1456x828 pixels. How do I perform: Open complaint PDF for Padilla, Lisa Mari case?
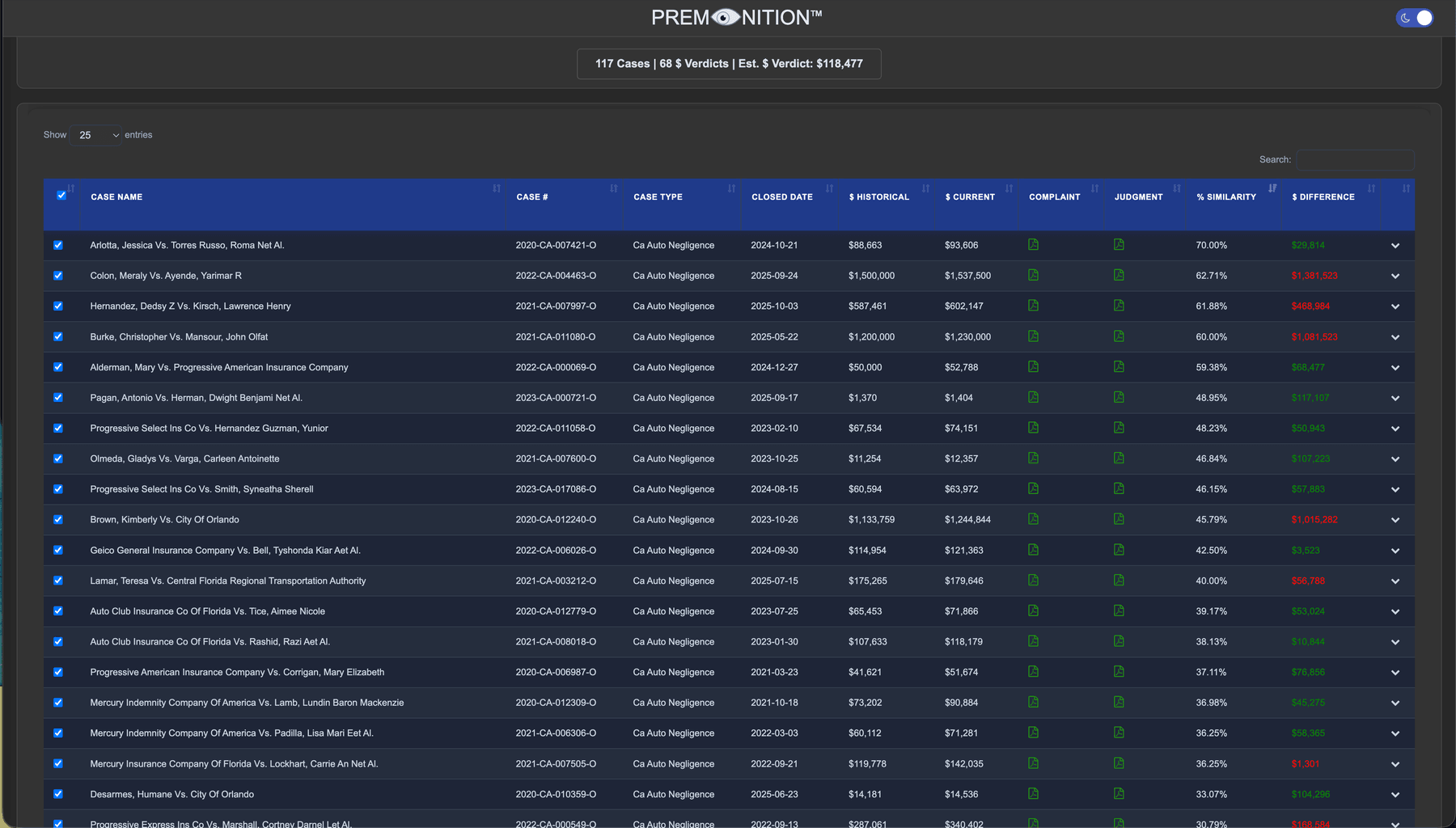click(x=1033, y=733)
